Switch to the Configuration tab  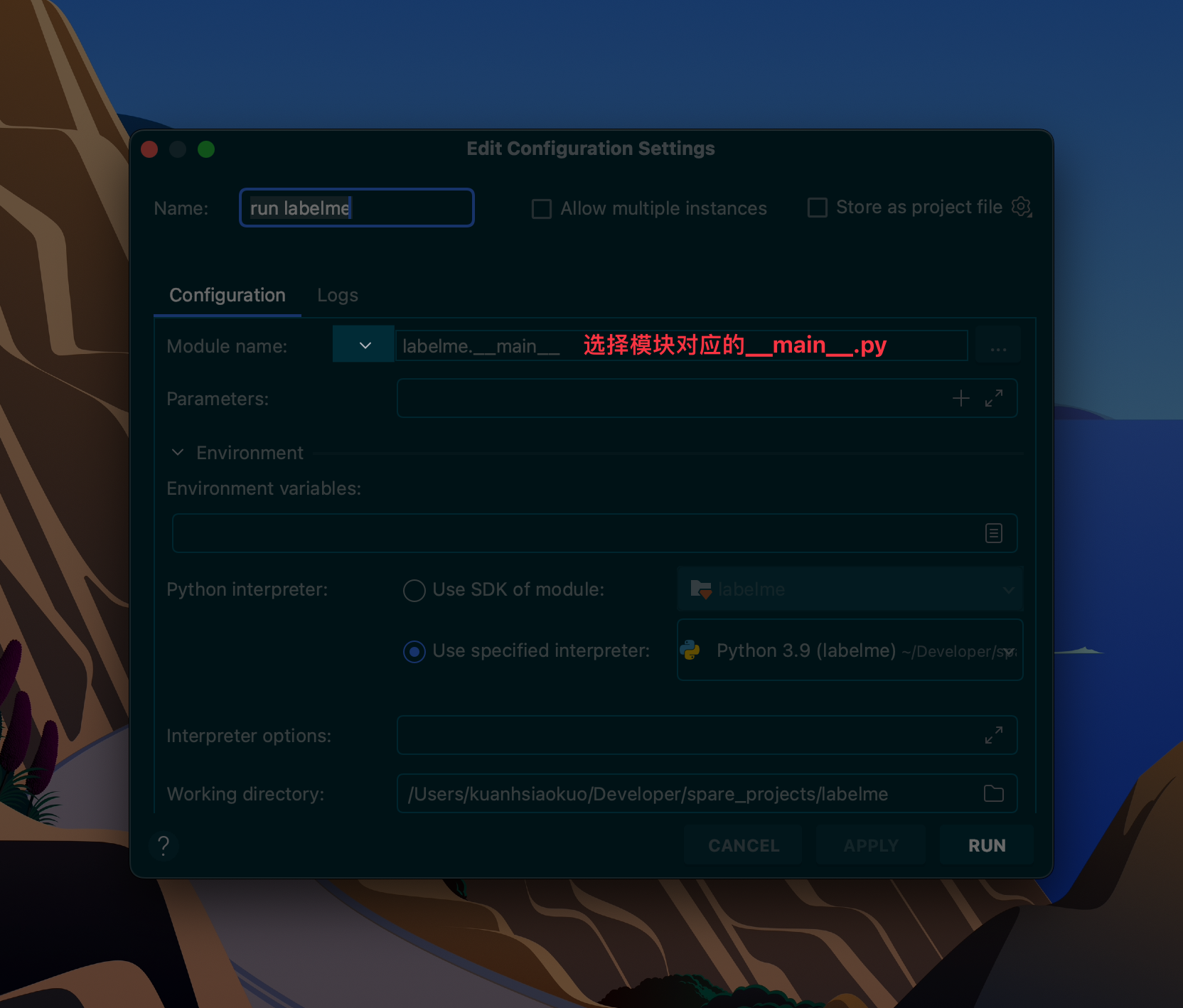click(x=227, y=295)
